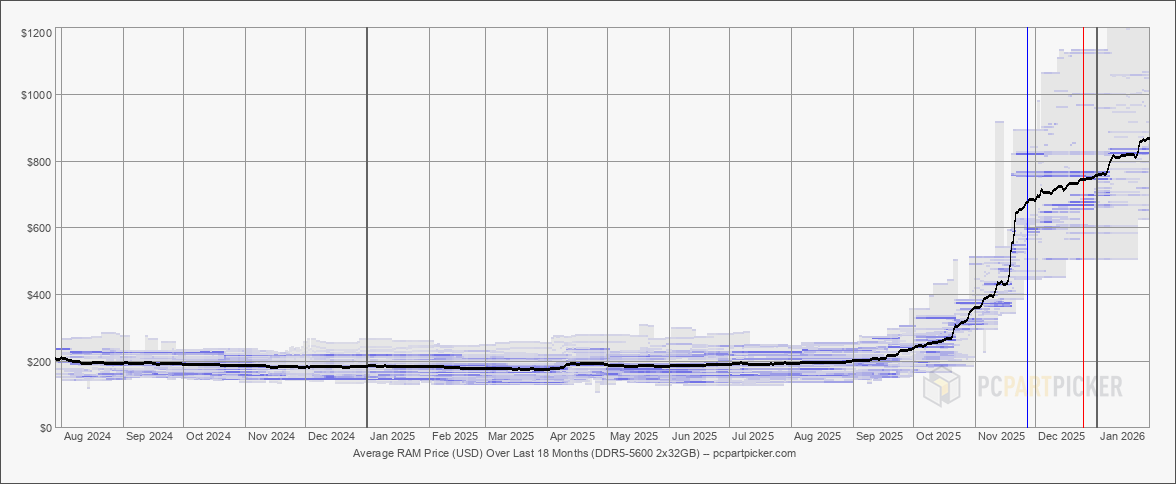Screen dimensions: 1176x484
Task: Click the Jan 2025 x-axis label
Action: [393, 437]
